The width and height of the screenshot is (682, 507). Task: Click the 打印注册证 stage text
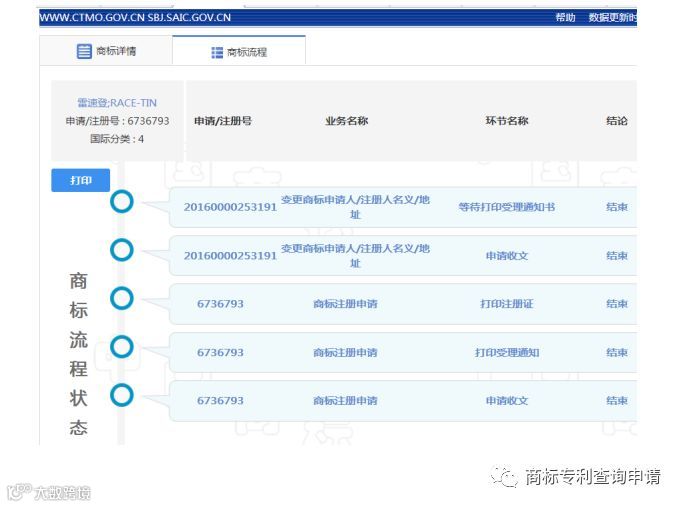click(507, 304)
